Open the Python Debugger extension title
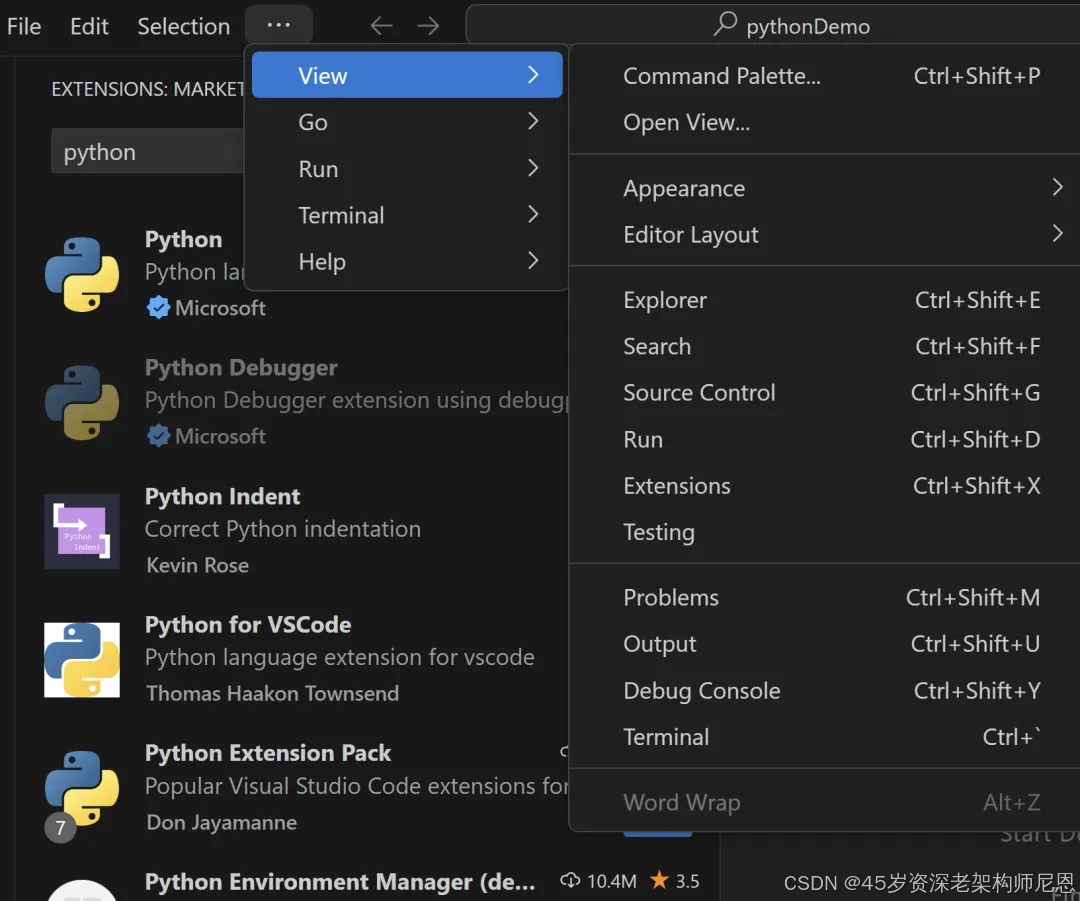The width and height of the screenshot is (1080, 901). coord(241,367)
